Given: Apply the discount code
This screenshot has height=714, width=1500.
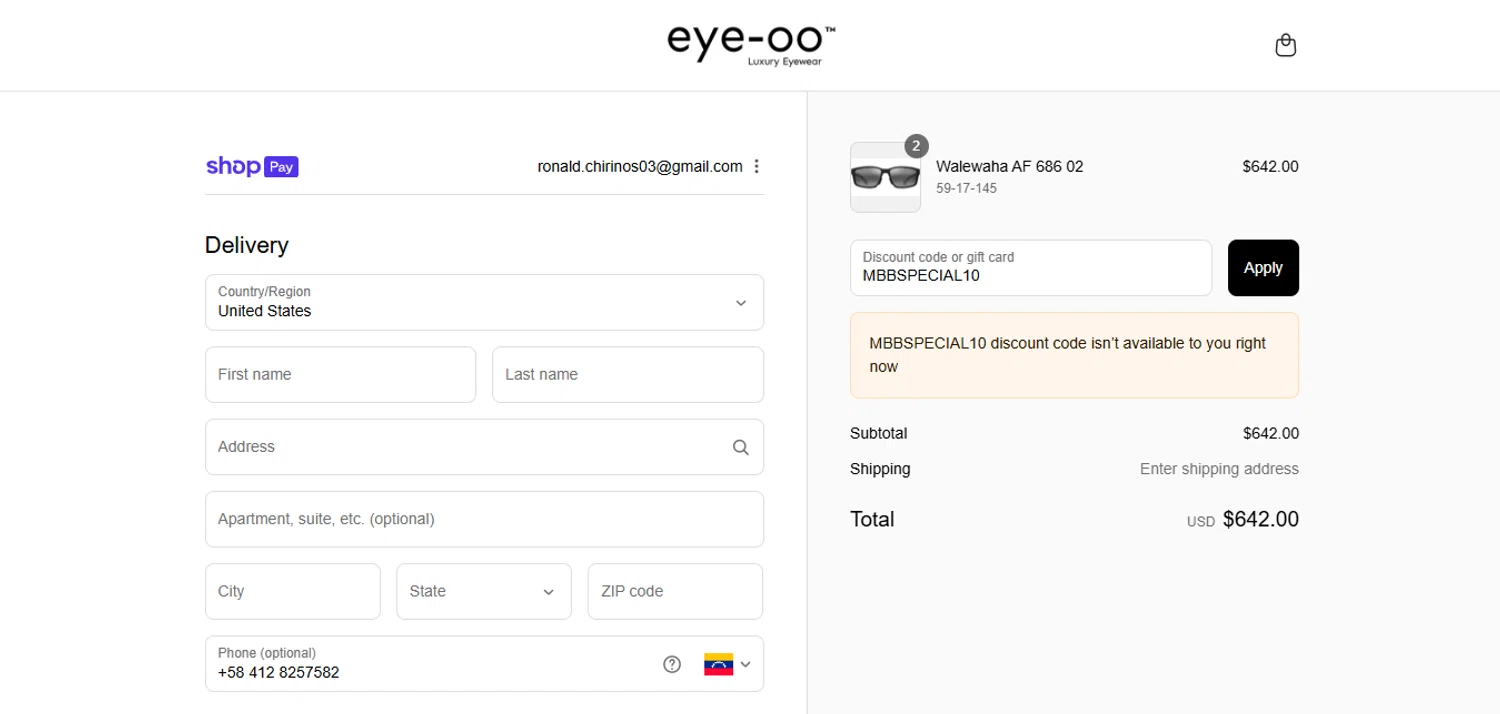Looking at the screenshot, I should click(1263, 268).
